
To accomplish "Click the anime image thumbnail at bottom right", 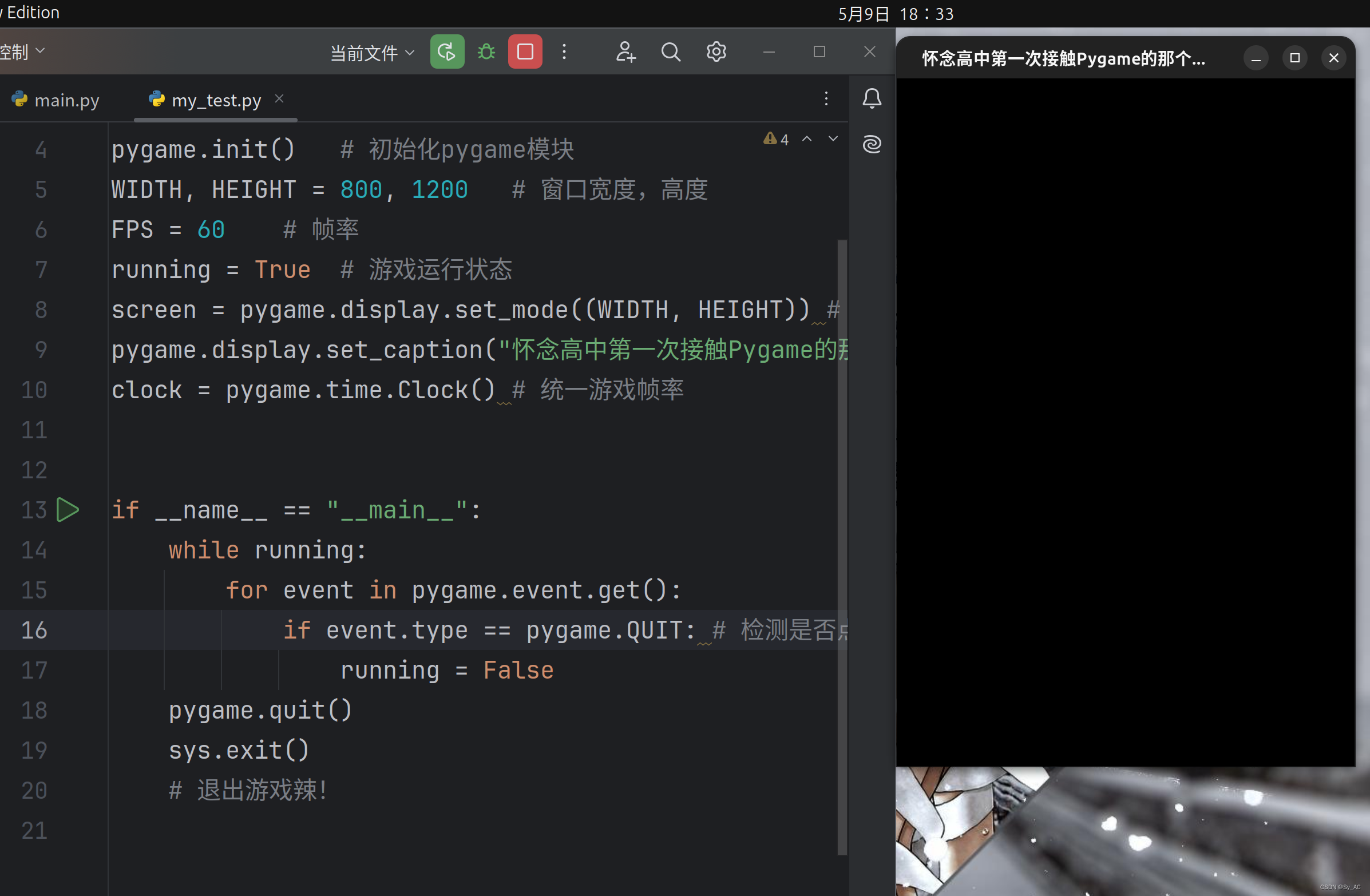I will coord(1129,834).
